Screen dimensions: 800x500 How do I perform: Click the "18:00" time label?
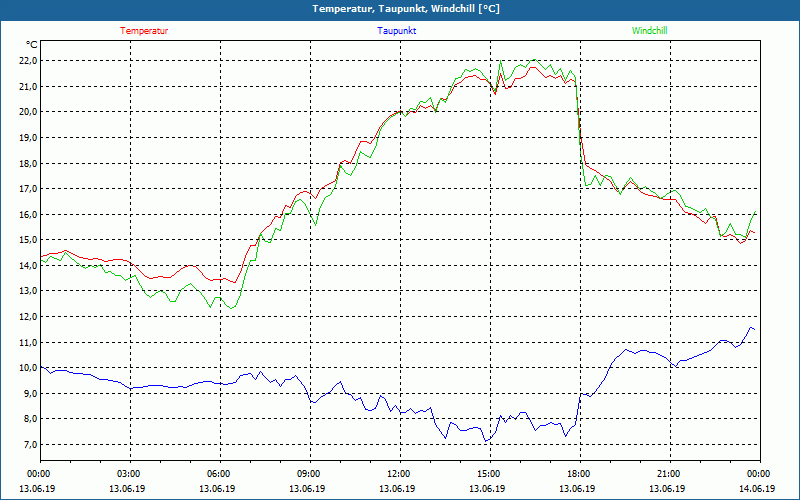[x=577, y=474]
